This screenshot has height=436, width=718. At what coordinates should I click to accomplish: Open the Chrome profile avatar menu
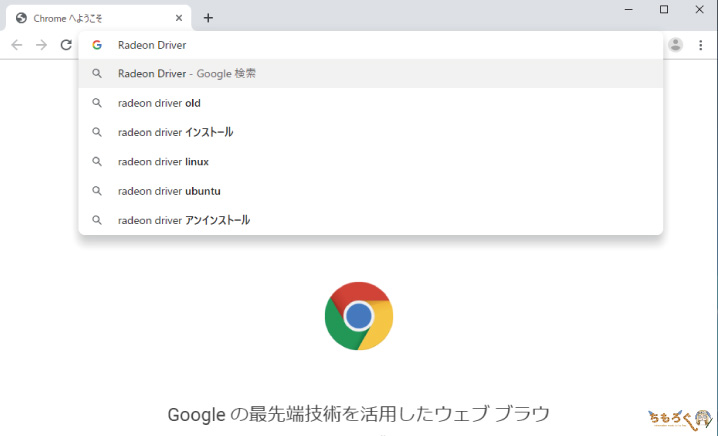675,45
